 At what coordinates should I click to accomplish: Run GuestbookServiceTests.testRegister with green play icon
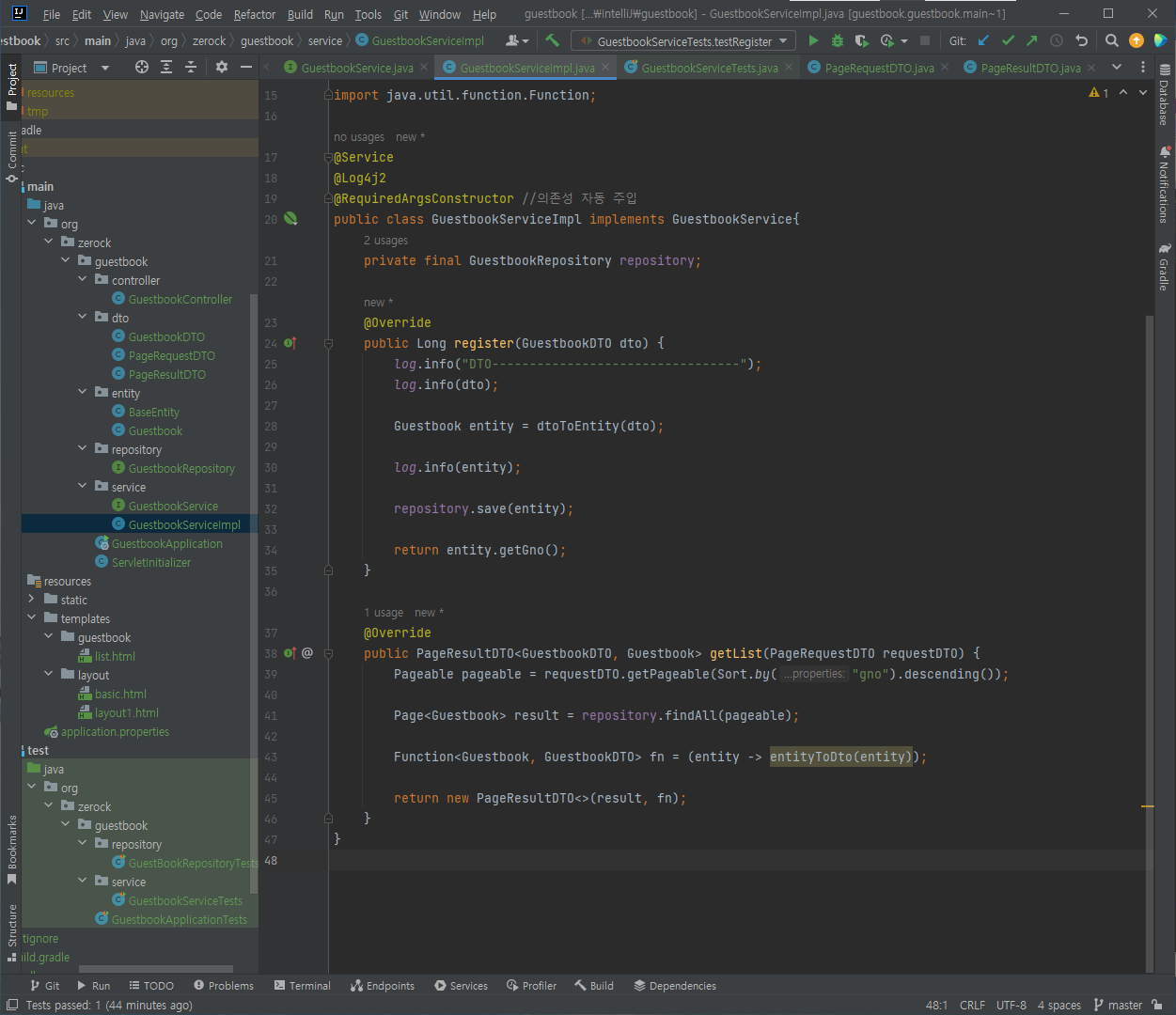(813, 40)
